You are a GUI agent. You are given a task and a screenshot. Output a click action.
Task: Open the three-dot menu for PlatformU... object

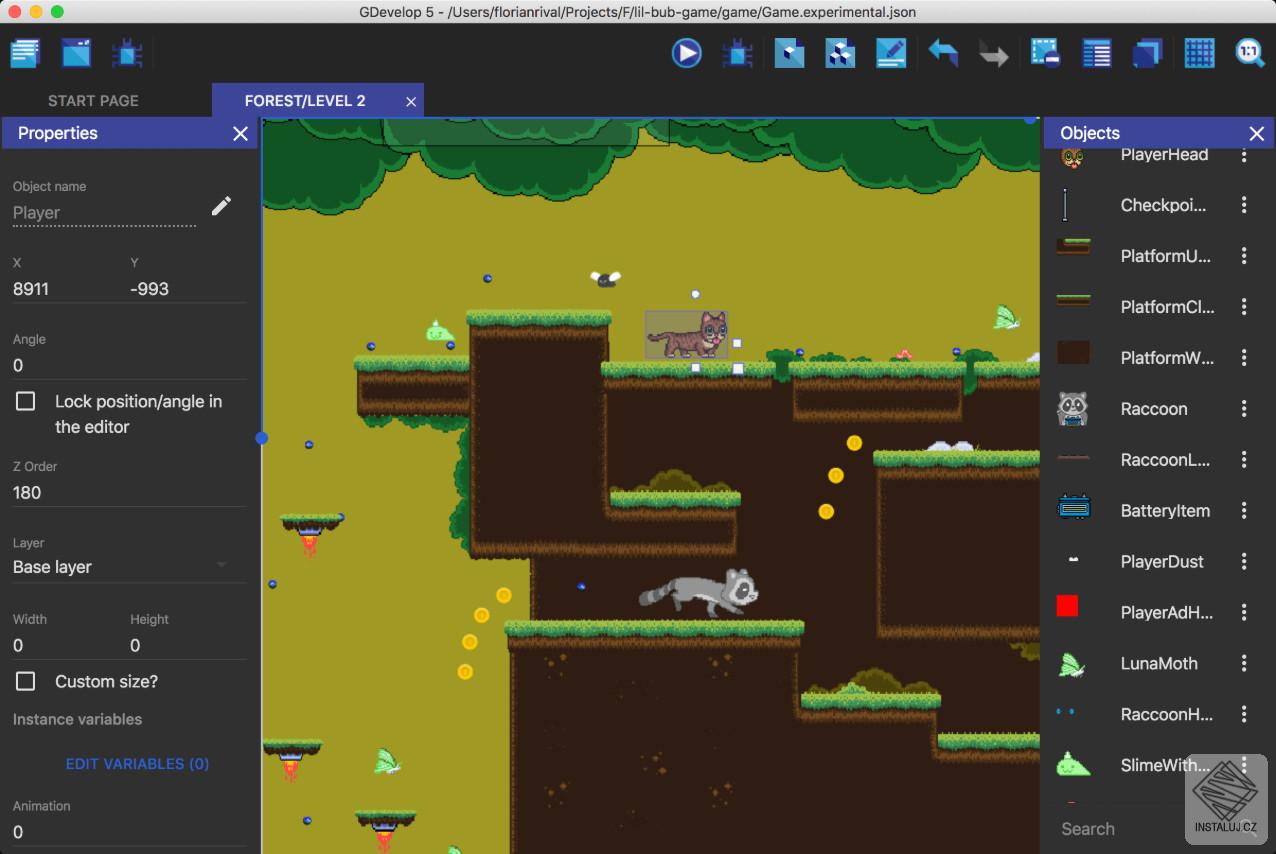coord(1244,256)
